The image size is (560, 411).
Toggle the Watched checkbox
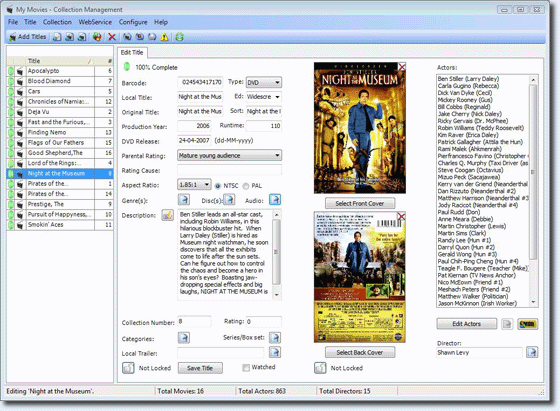click(x=246, y=368)
